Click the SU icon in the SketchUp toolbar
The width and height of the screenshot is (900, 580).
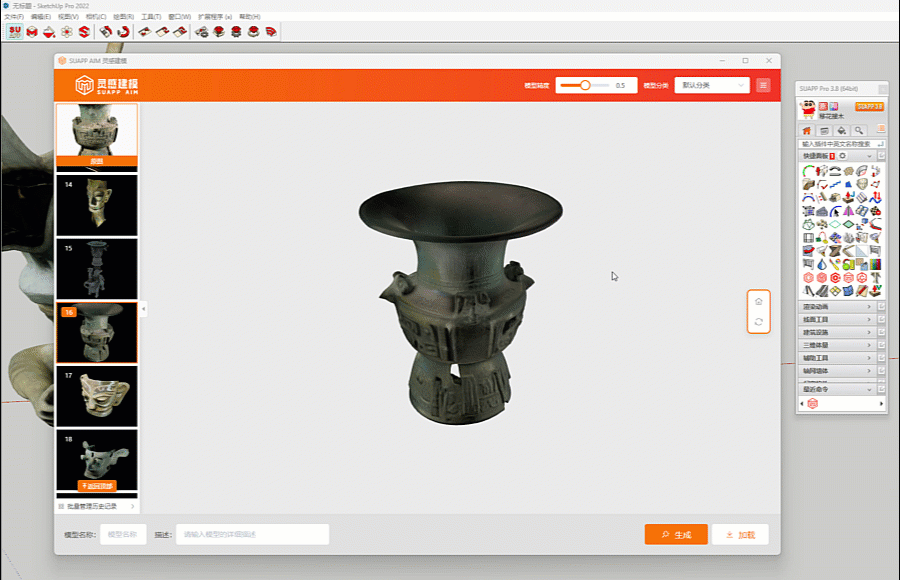click(x=14, y=32)
